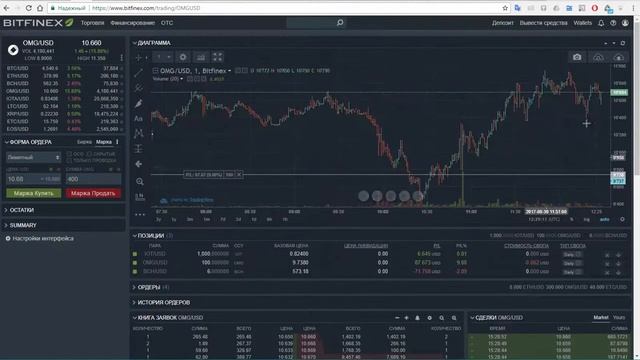Toggle the log scale on chart
The image size is (640, 360).
[587, 220]
